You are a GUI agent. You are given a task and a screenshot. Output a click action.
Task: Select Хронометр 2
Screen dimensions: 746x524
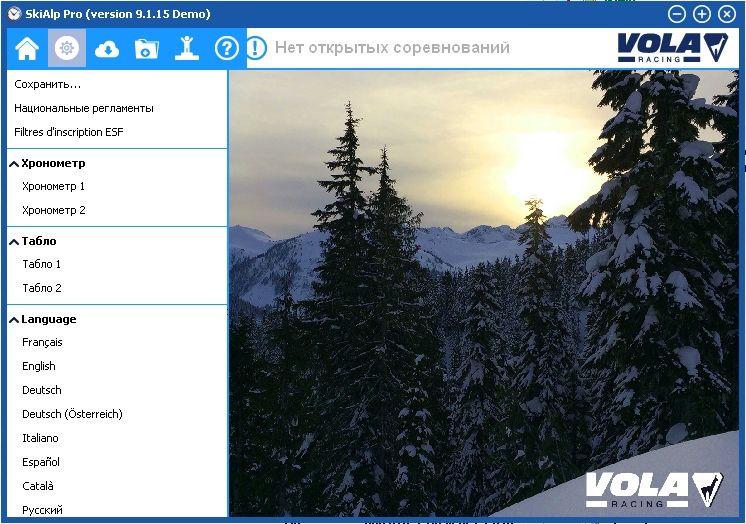pos(54,210)
